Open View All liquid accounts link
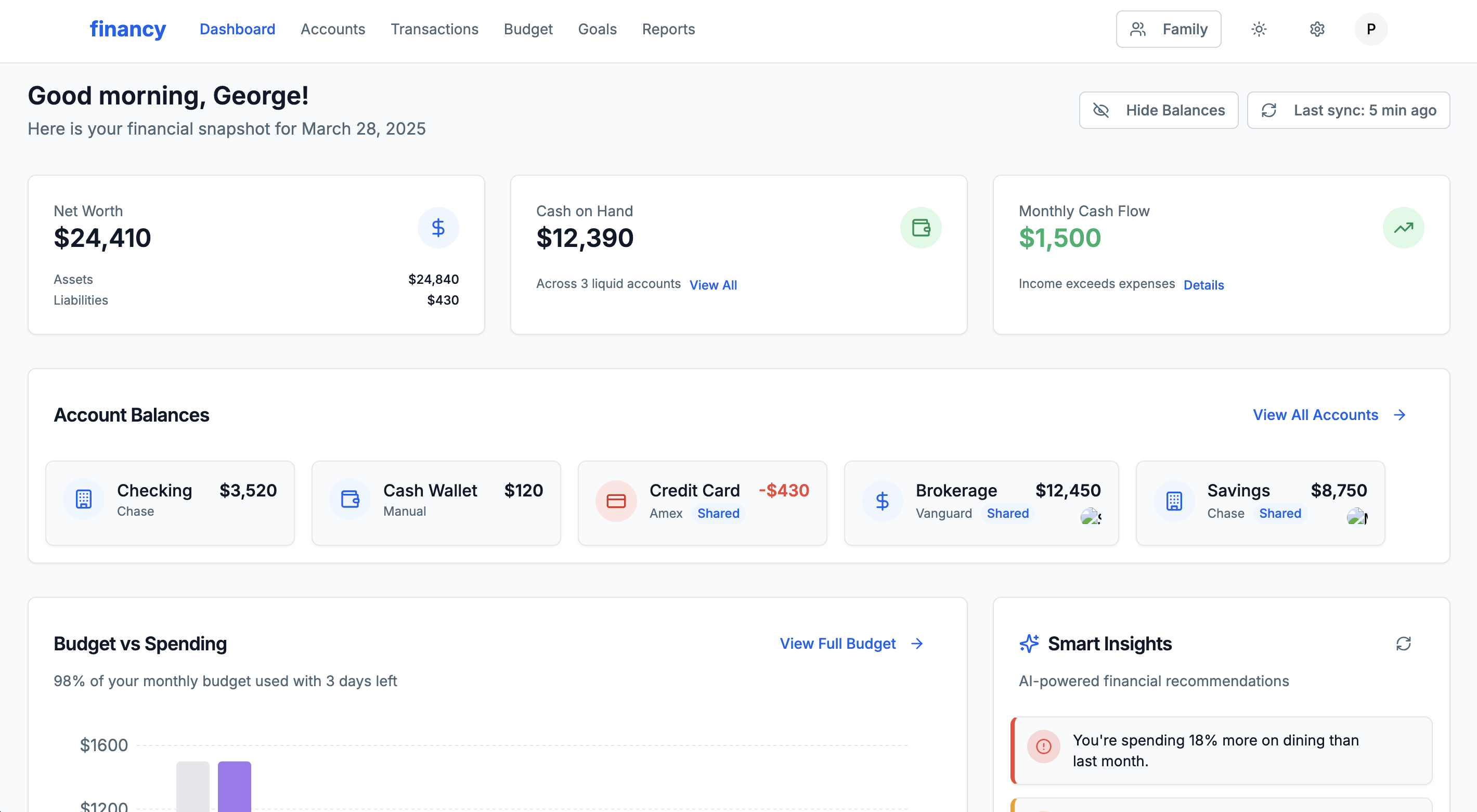The width and height of the screenshot is (1477, 812). (713, 285)
